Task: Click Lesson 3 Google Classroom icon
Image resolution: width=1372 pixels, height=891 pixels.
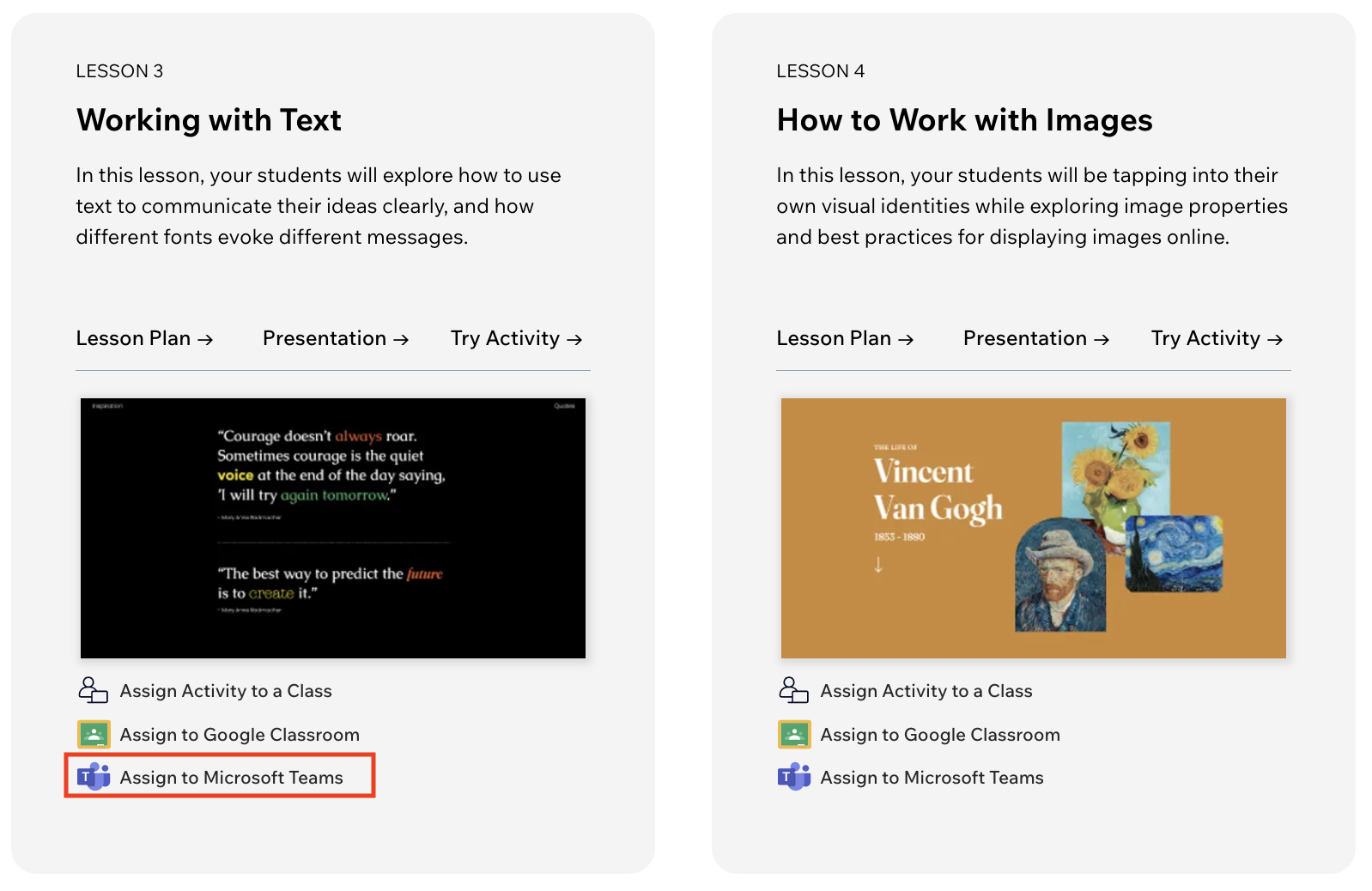Action: [x=94, y=735]
